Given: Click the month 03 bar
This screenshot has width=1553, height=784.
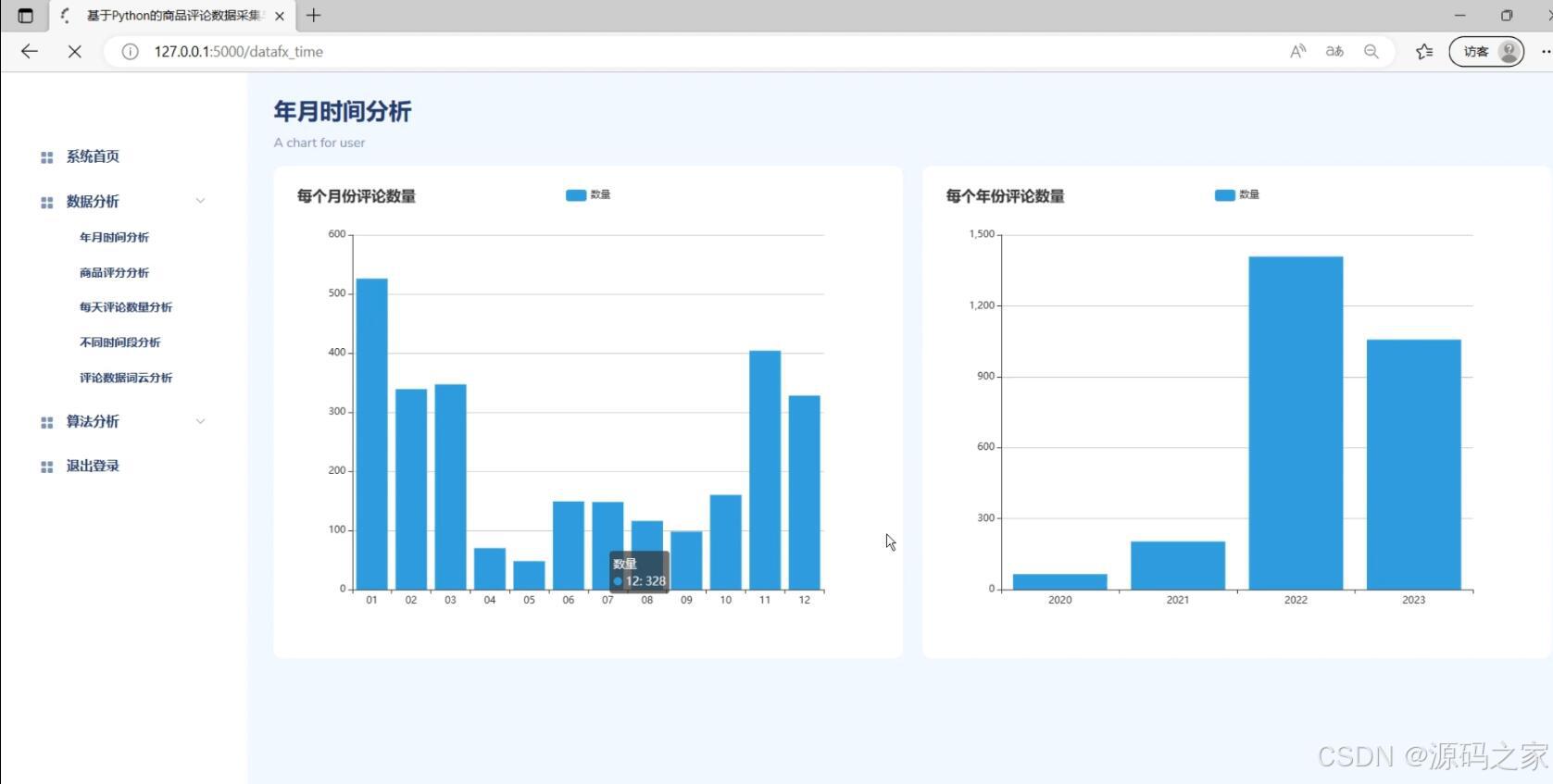Looking at the screenshot, I should (450, 486).
